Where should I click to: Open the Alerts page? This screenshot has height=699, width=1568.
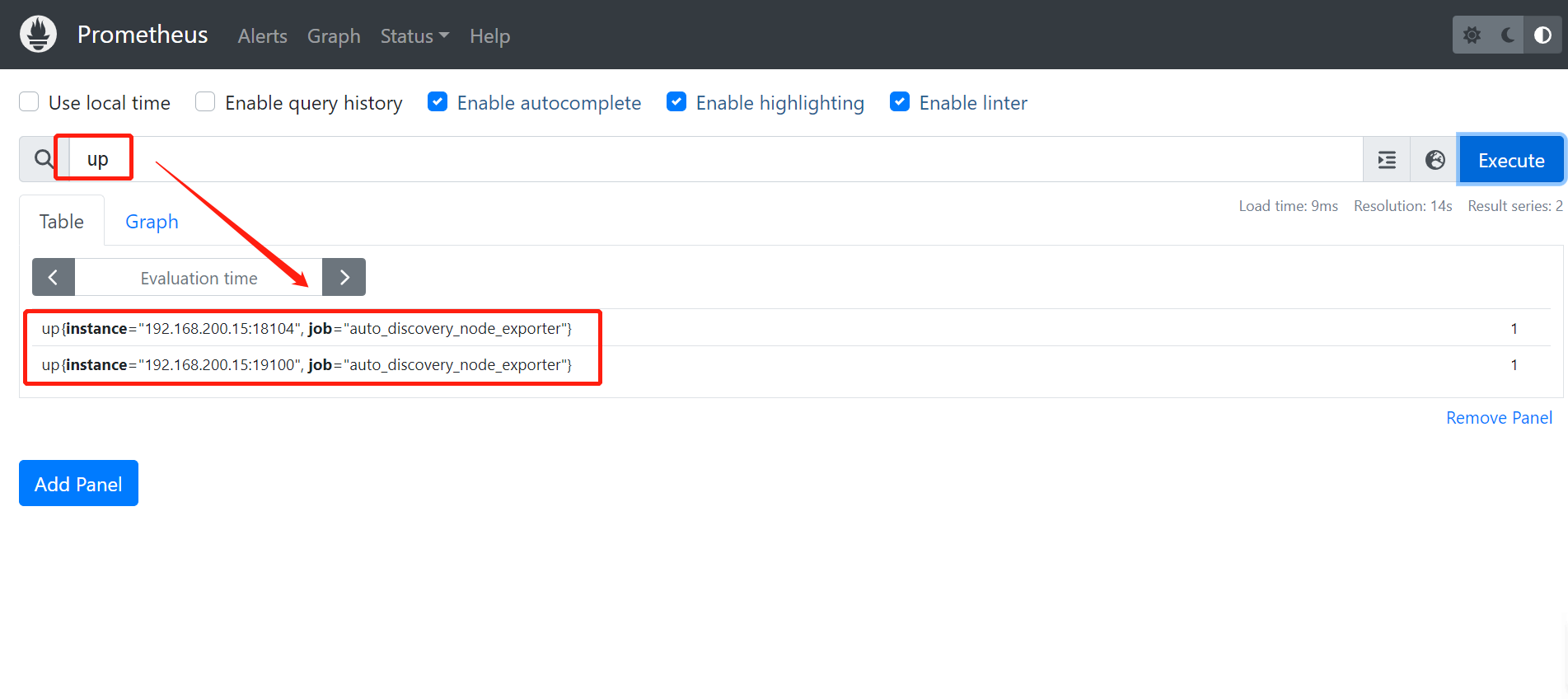(262, 36)
